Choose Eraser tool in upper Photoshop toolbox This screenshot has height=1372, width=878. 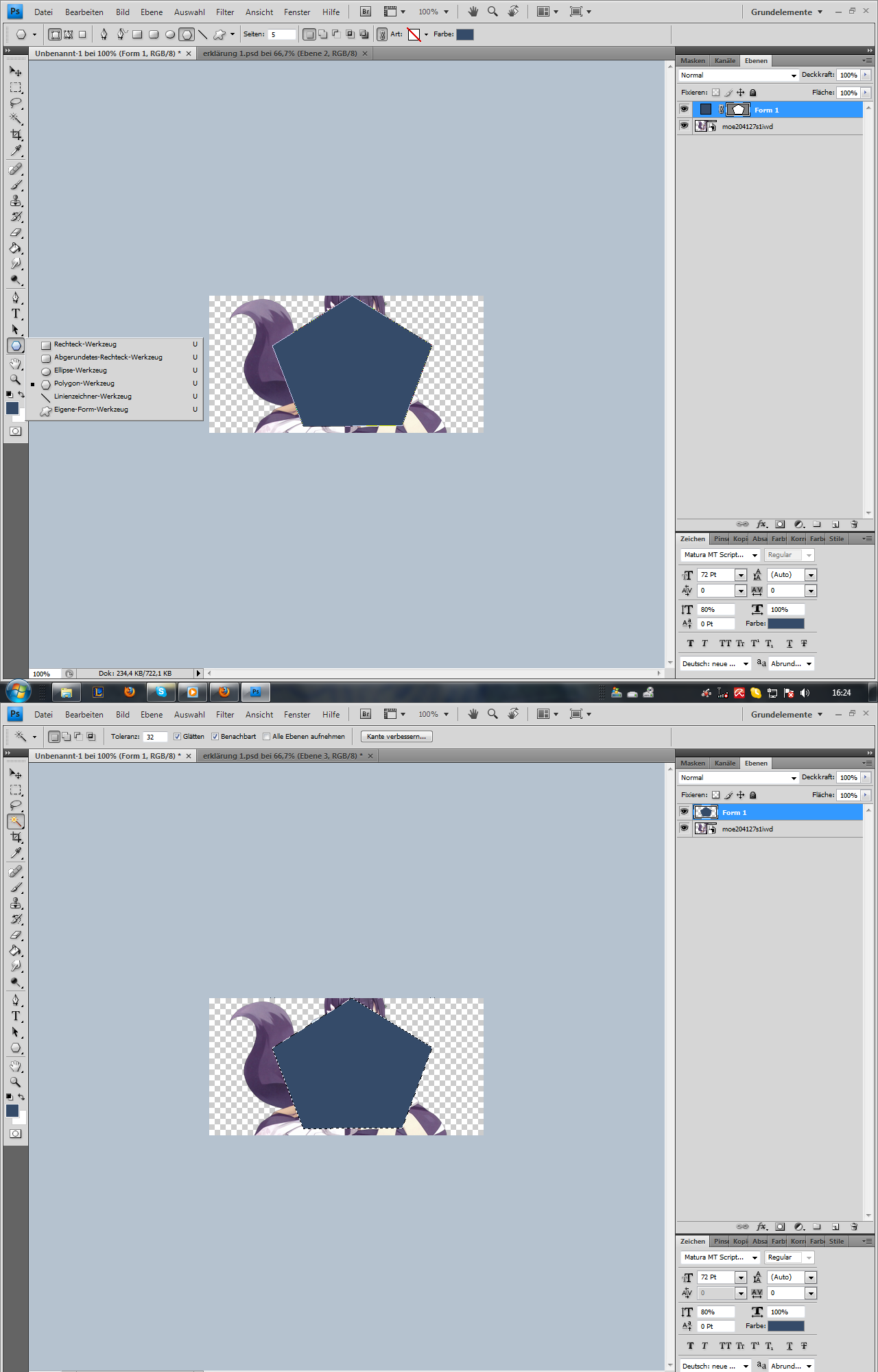click(x=16, y=233)
